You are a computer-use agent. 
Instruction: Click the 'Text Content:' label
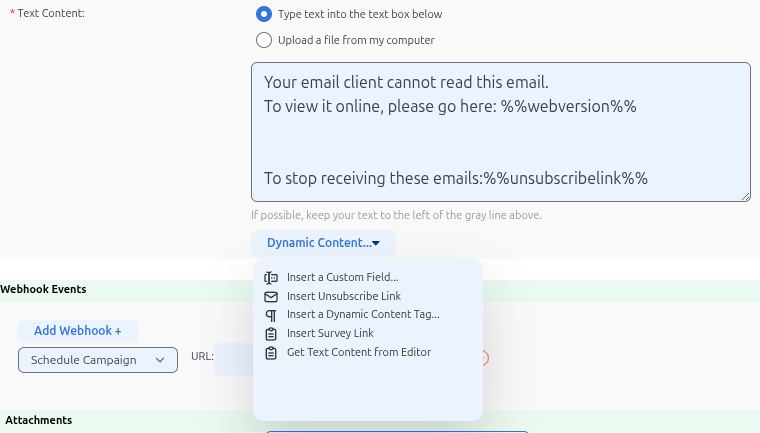[51, 13]
